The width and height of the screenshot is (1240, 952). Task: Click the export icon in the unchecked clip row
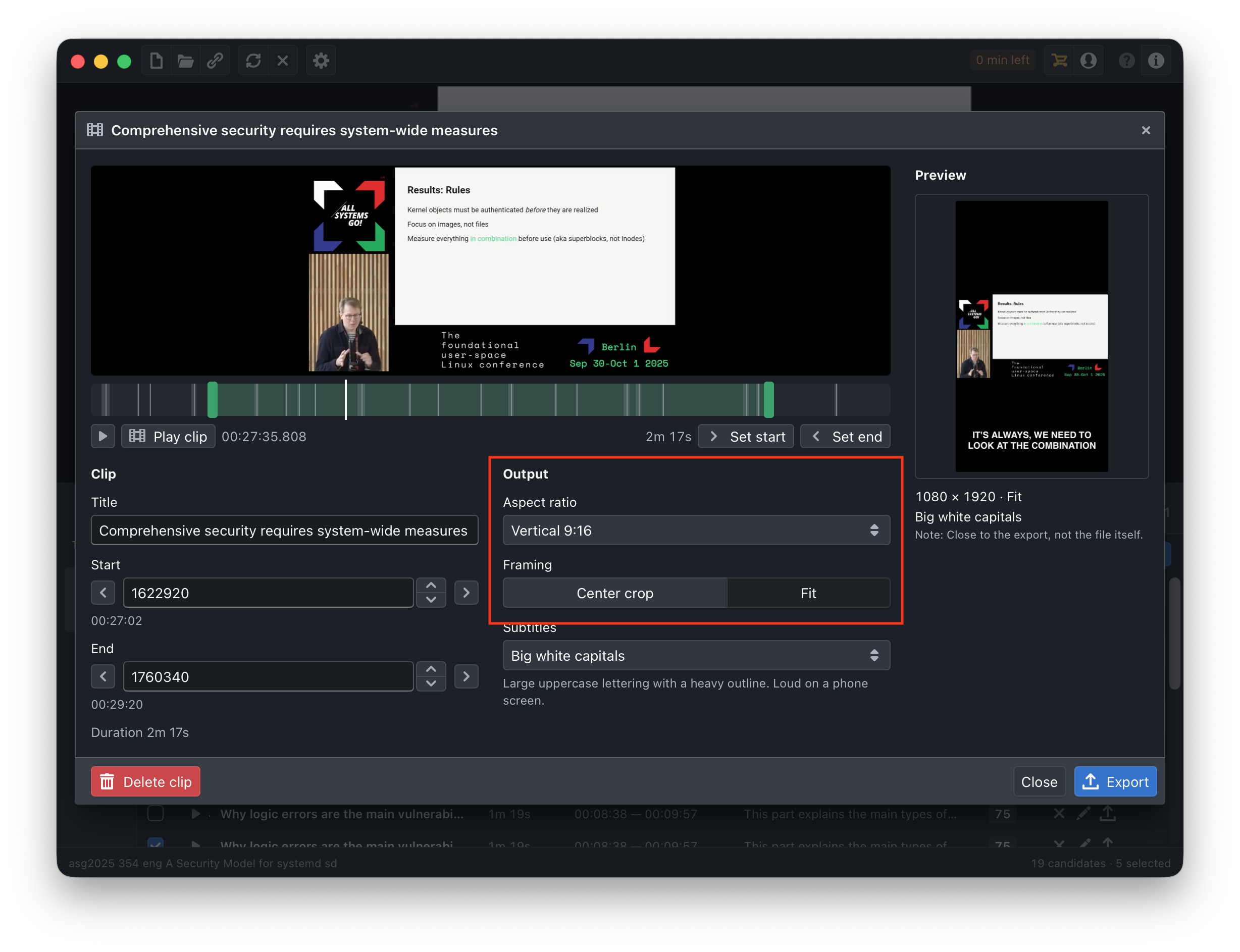(1107, 813)
